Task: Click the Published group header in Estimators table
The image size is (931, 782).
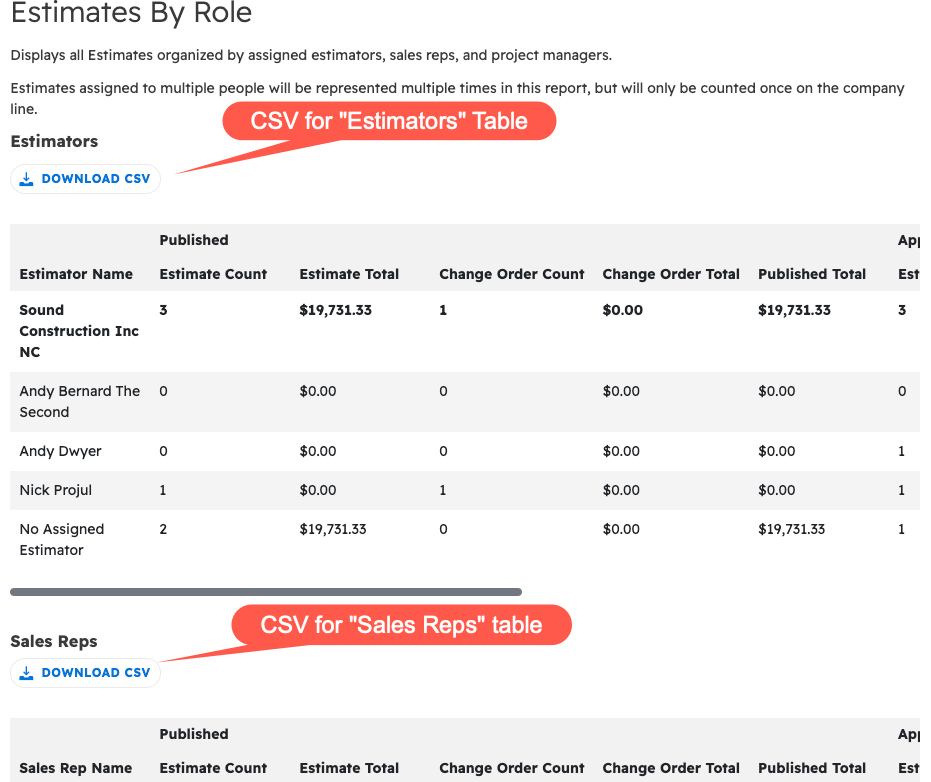Action: (x=194, y=240)
